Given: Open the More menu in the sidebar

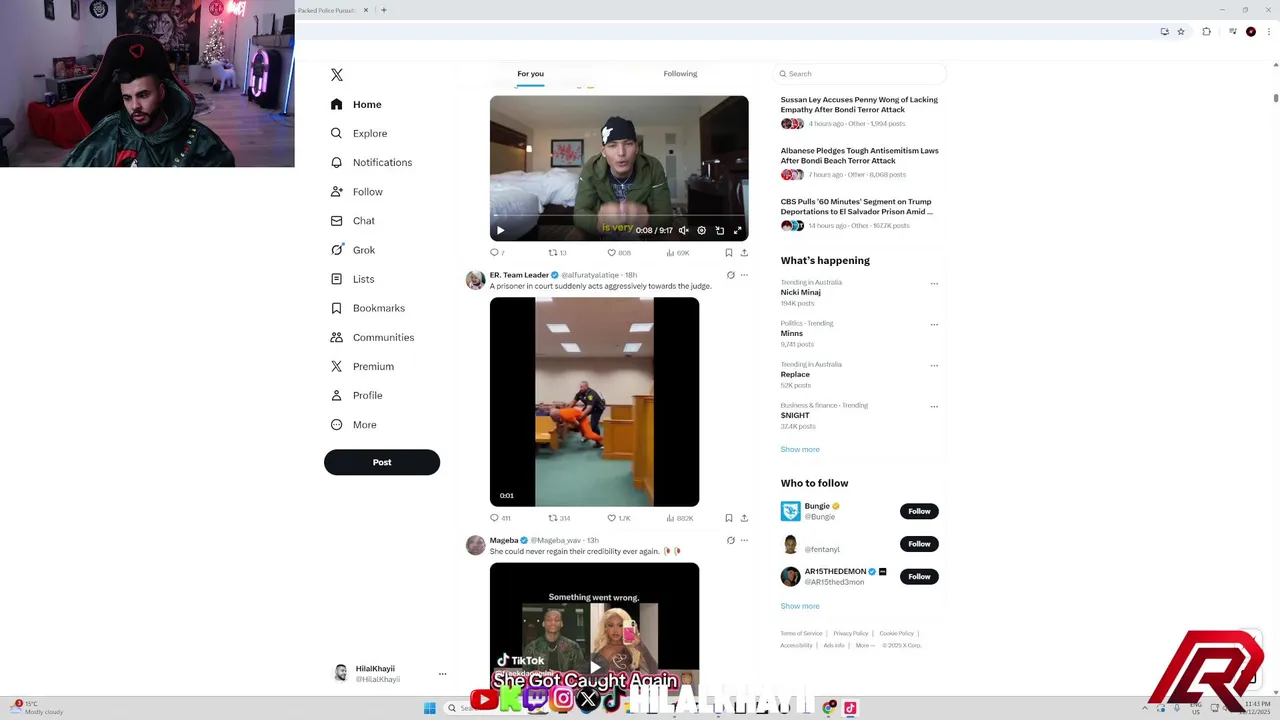Looking at the screenshot, I should pos(353,425).
